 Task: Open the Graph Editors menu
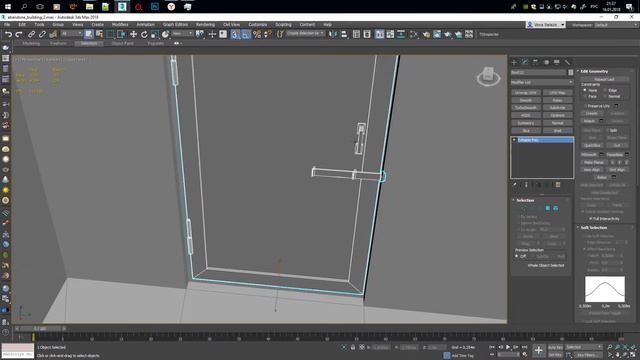(176, 25)
